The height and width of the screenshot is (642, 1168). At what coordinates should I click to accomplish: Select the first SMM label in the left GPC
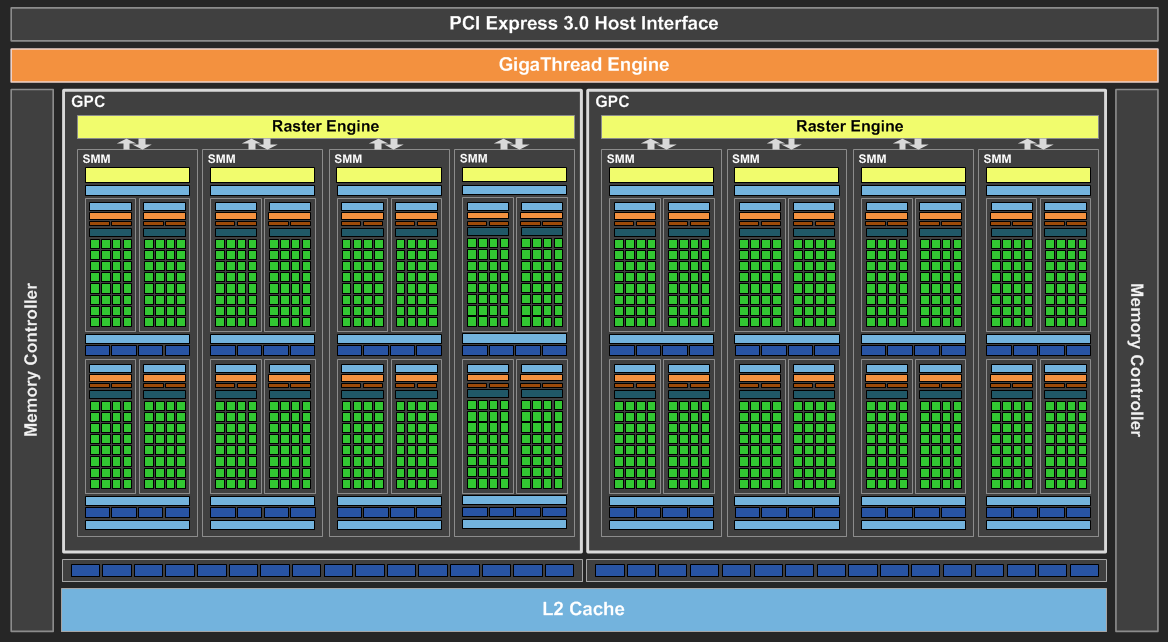pos(96,159)
